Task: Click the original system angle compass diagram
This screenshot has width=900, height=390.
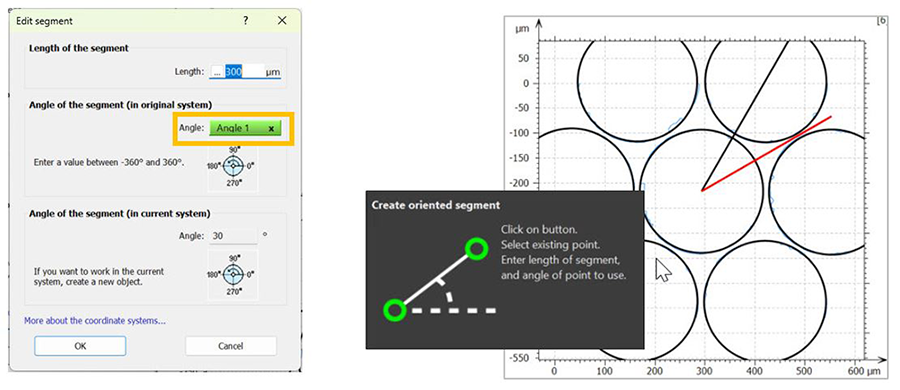Action: click(x=232, y=167)
